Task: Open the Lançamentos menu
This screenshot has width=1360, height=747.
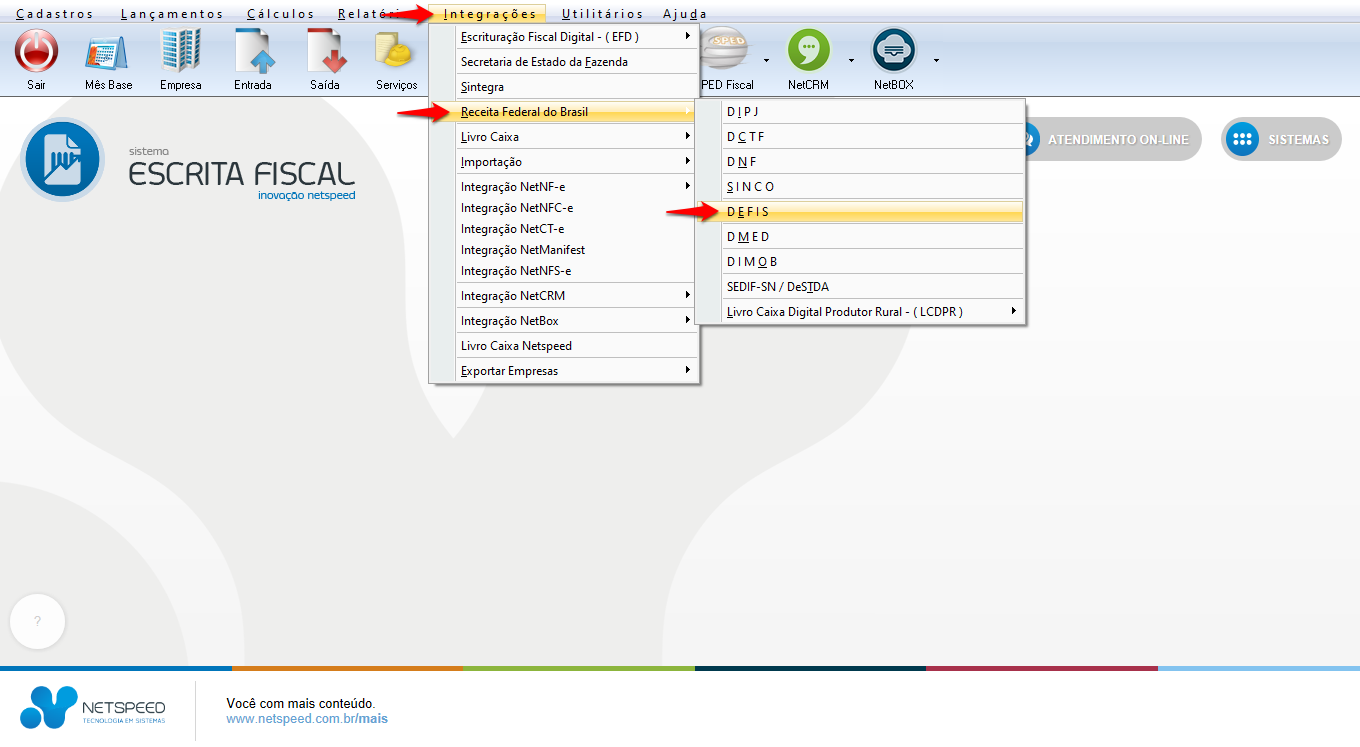Action: (x=172, y=14)
